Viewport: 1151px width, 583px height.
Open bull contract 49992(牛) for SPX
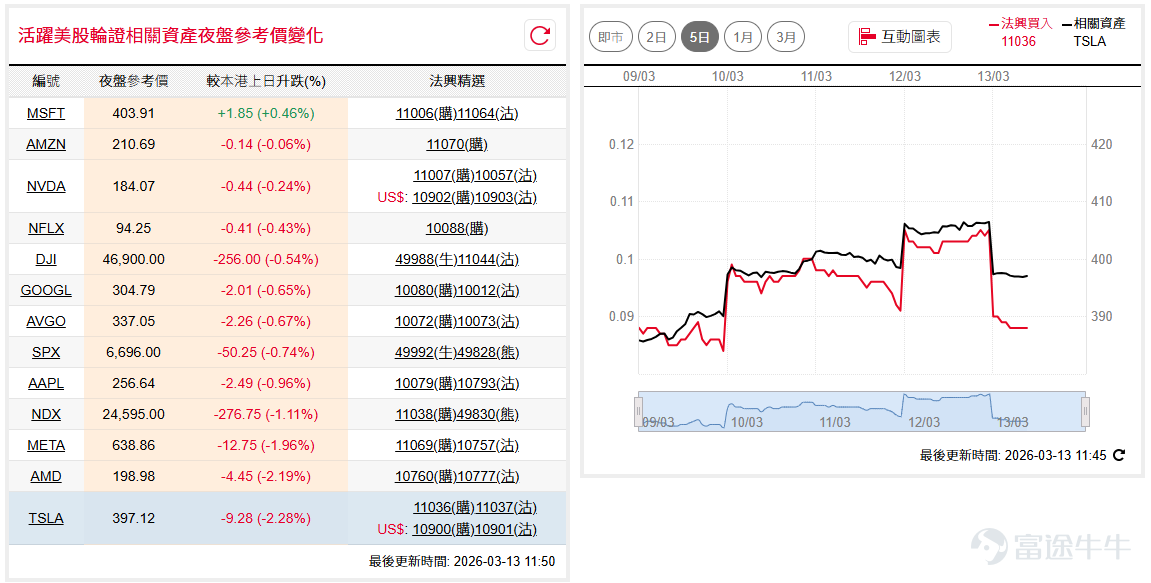426,352
